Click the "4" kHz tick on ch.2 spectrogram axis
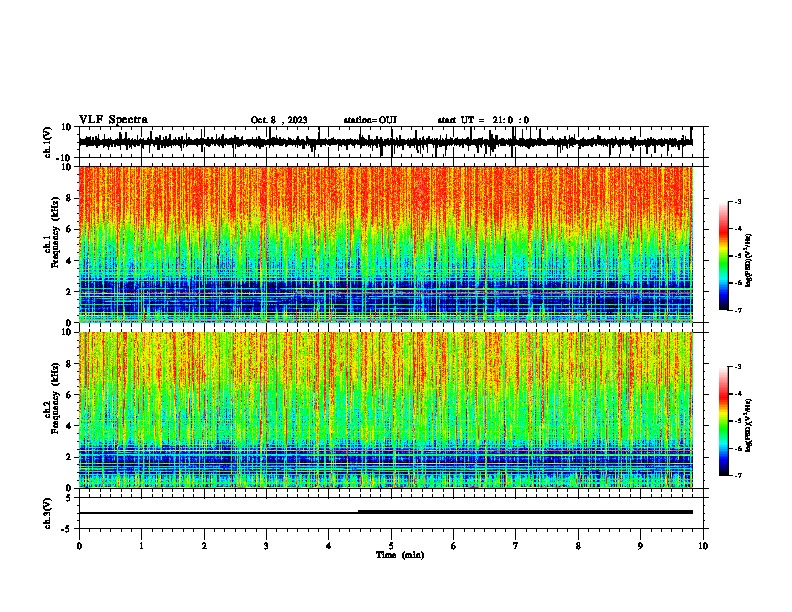This screenshot has width=792, height=612. point(70,426)
